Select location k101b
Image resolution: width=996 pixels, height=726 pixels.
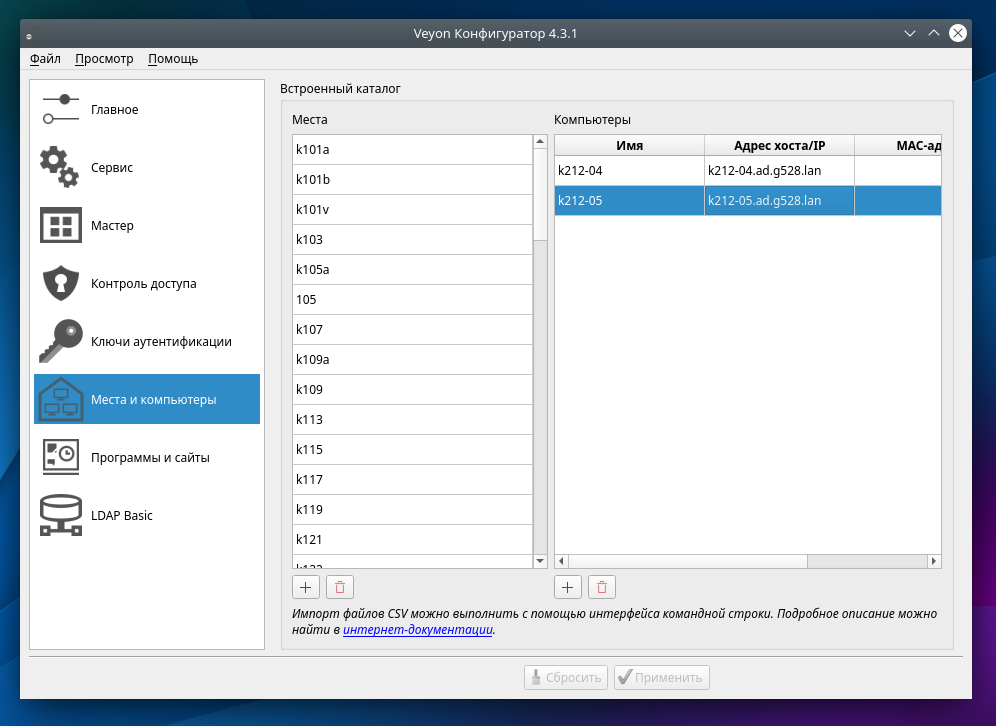(412, 180)
